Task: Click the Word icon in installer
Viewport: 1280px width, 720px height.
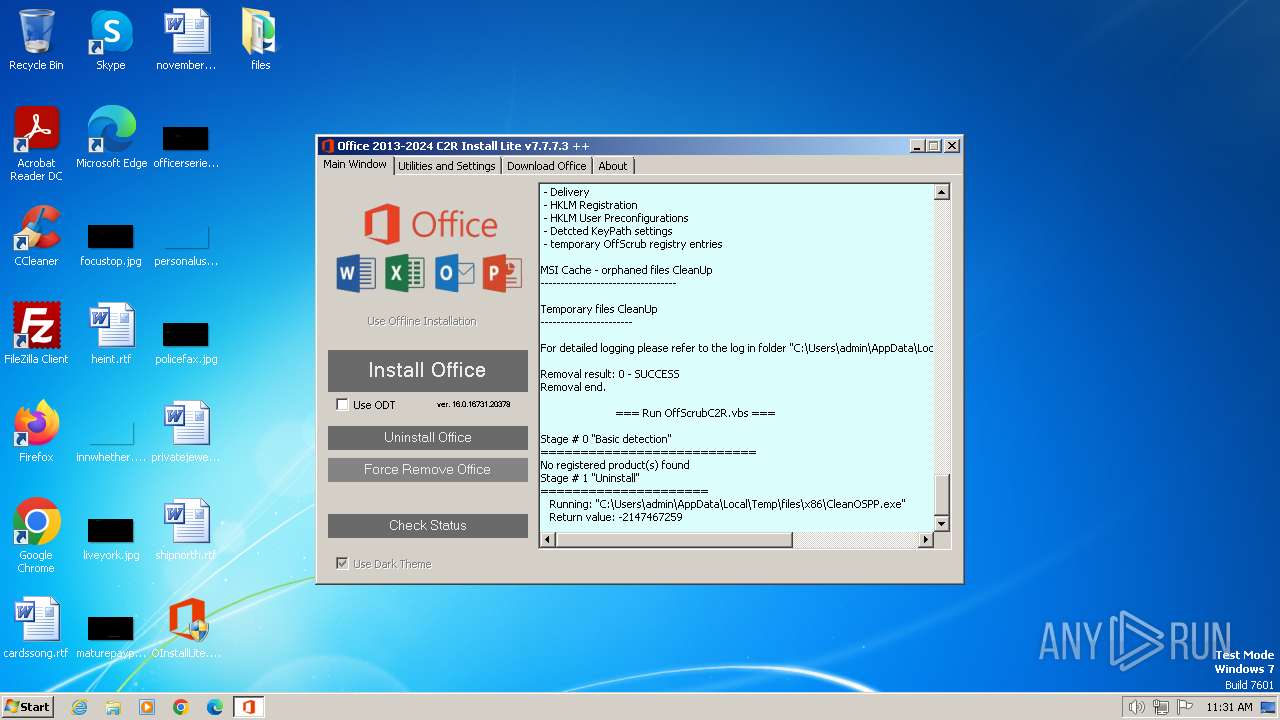Action: [x=356, y=273]
